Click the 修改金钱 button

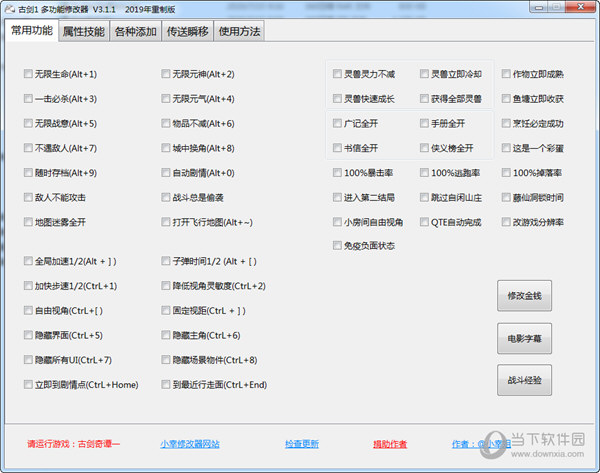pyautogui.click(x=525, y=296)
